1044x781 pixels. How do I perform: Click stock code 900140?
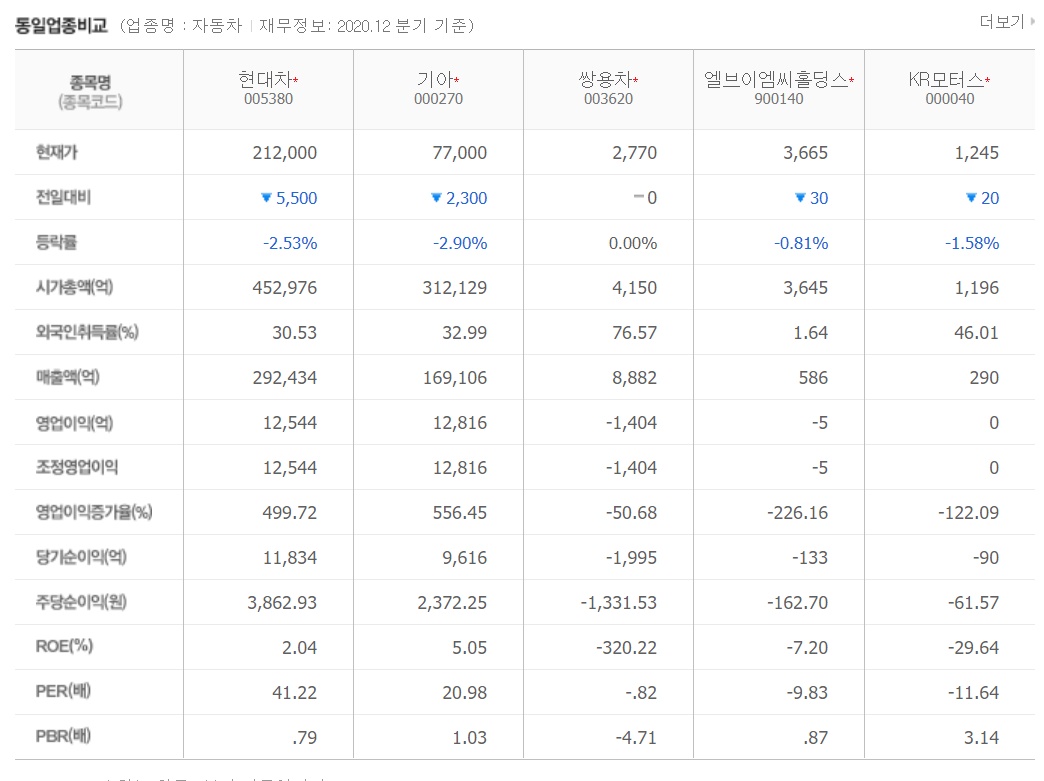(779, 99)
